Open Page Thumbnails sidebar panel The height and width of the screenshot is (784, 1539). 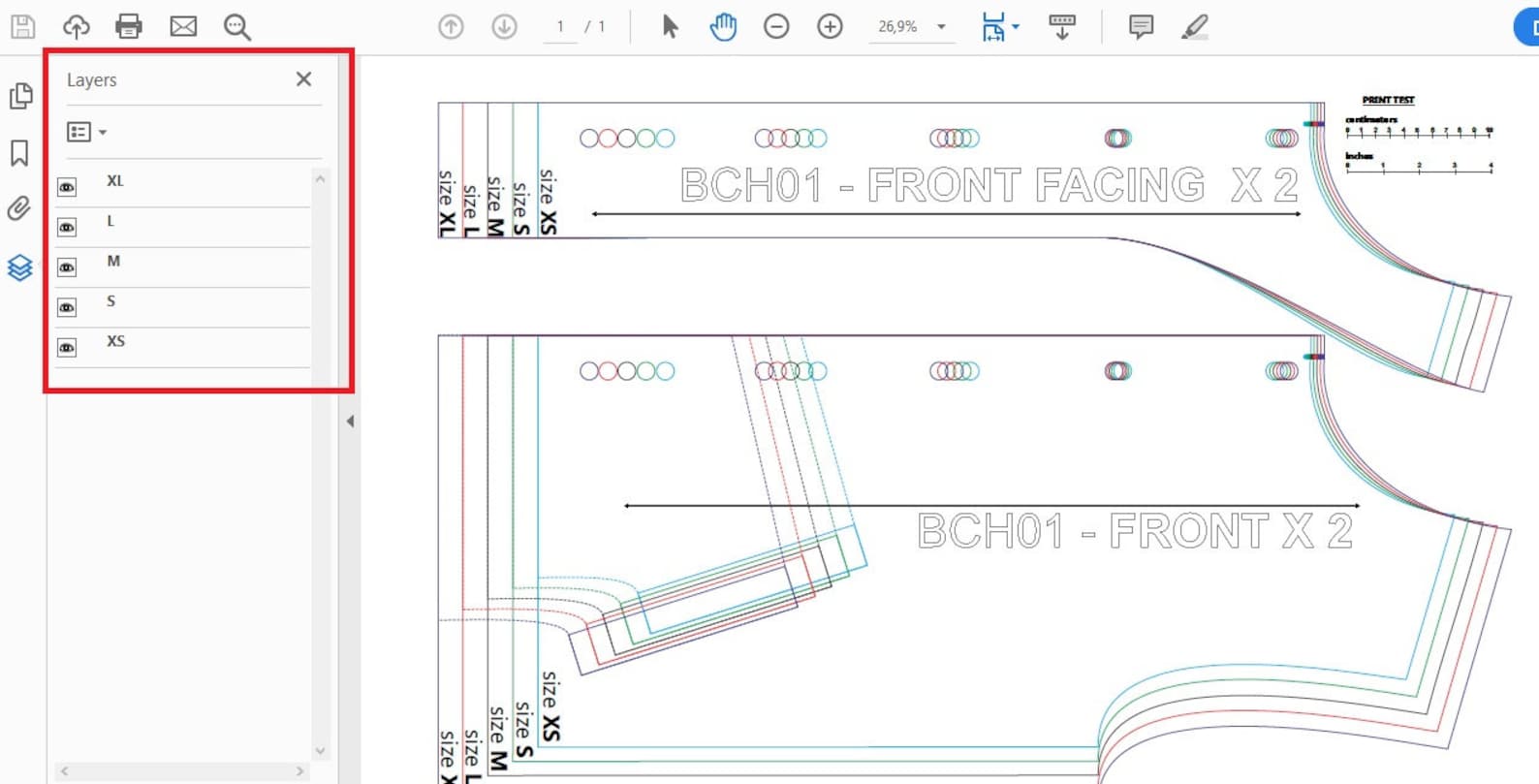(x=20, y=96)
